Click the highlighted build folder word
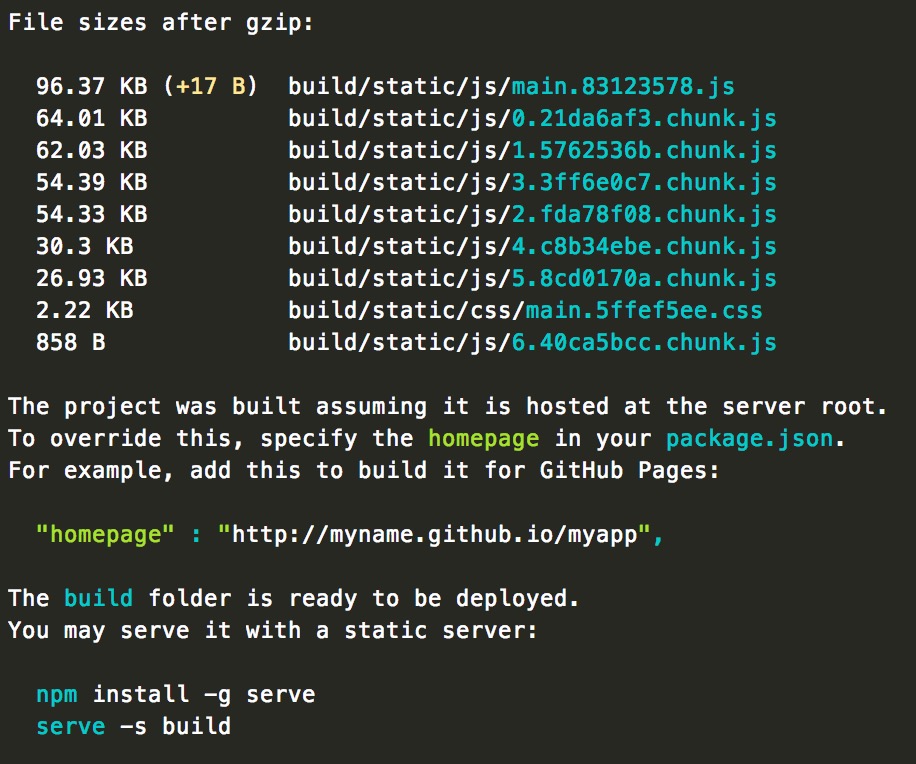Screen dimensions: 916x764 tap(98, 598)
